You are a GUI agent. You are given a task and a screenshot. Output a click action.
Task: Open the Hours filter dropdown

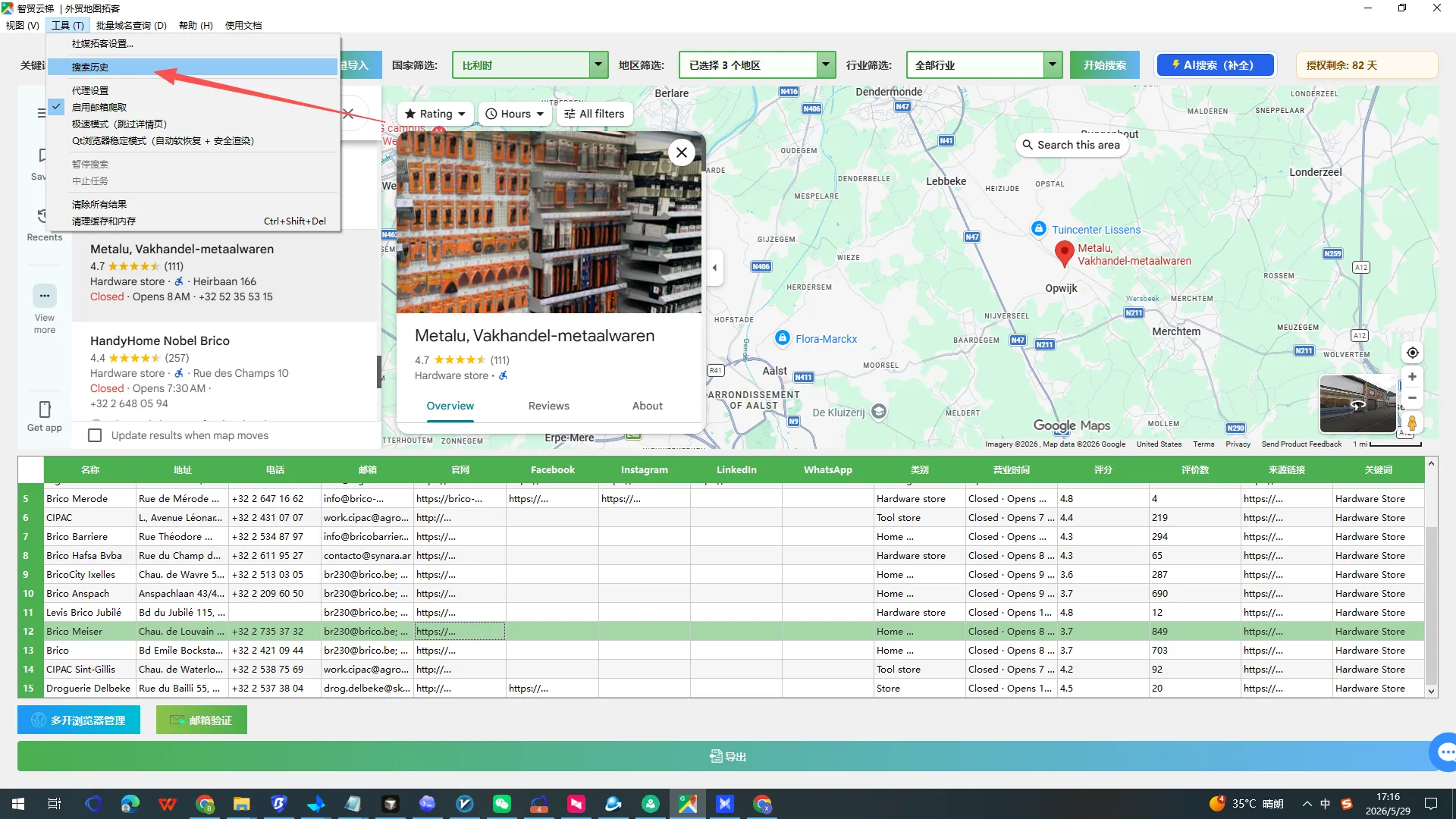point(515,114)
